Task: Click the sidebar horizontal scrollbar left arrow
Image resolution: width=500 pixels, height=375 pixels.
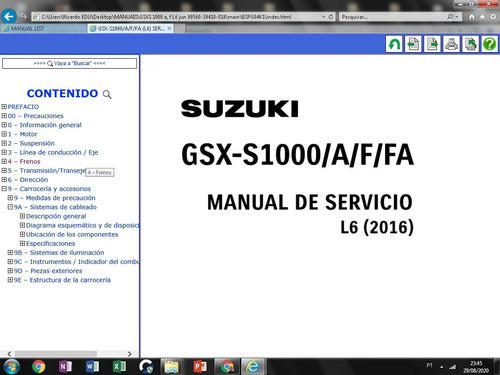Action: pyautogui.click(x=9, y=354)
